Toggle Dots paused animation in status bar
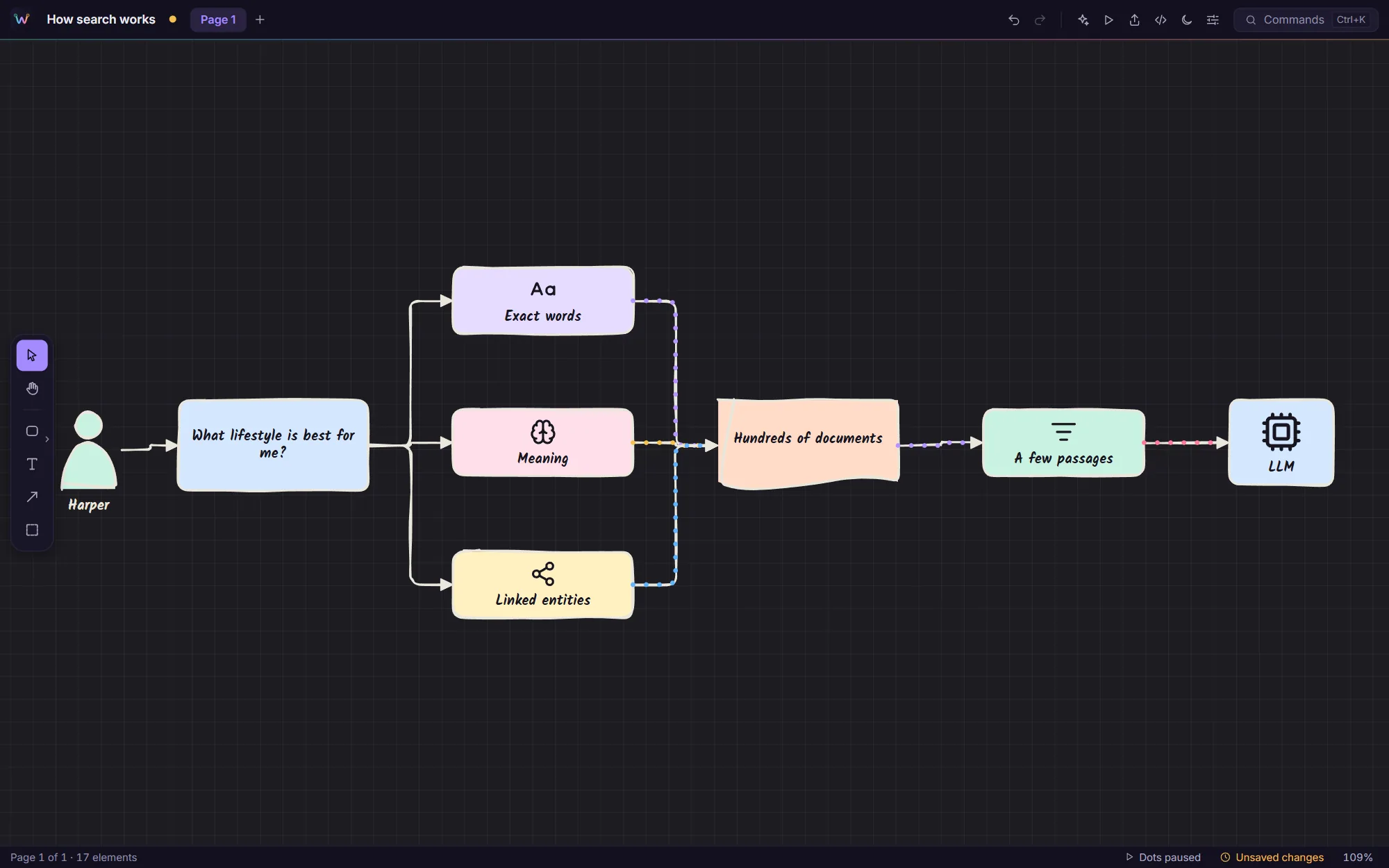Viewport: 1389px width, 868px height. click(x=1163, y=858)
